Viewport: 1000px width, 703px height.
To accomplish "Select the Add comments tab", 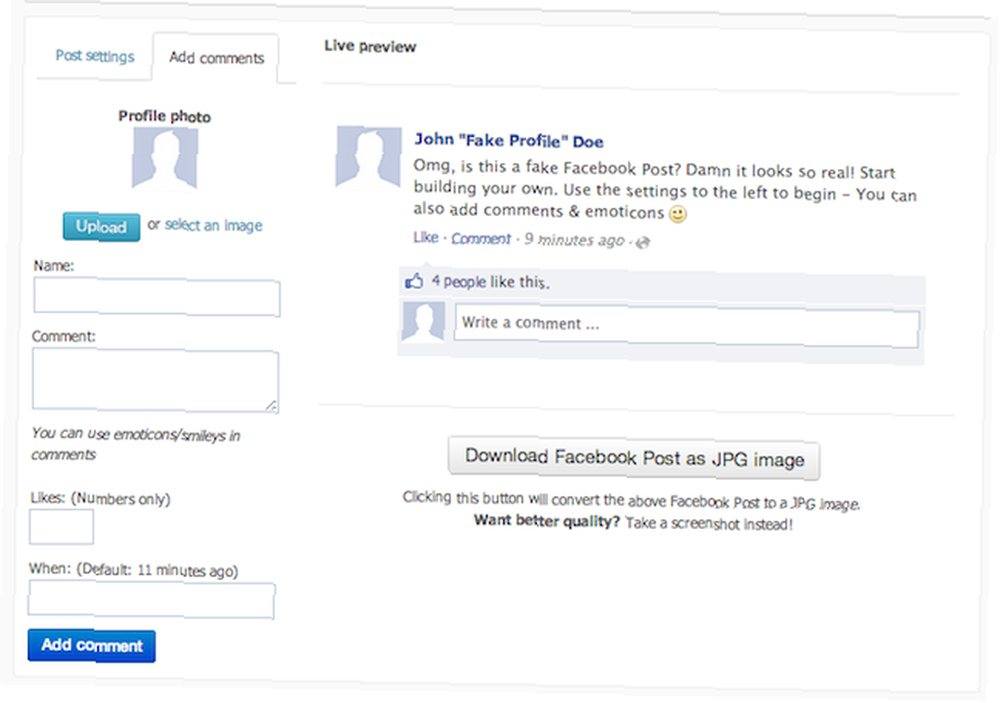I will pyautogui.click(x=216, y=58).
